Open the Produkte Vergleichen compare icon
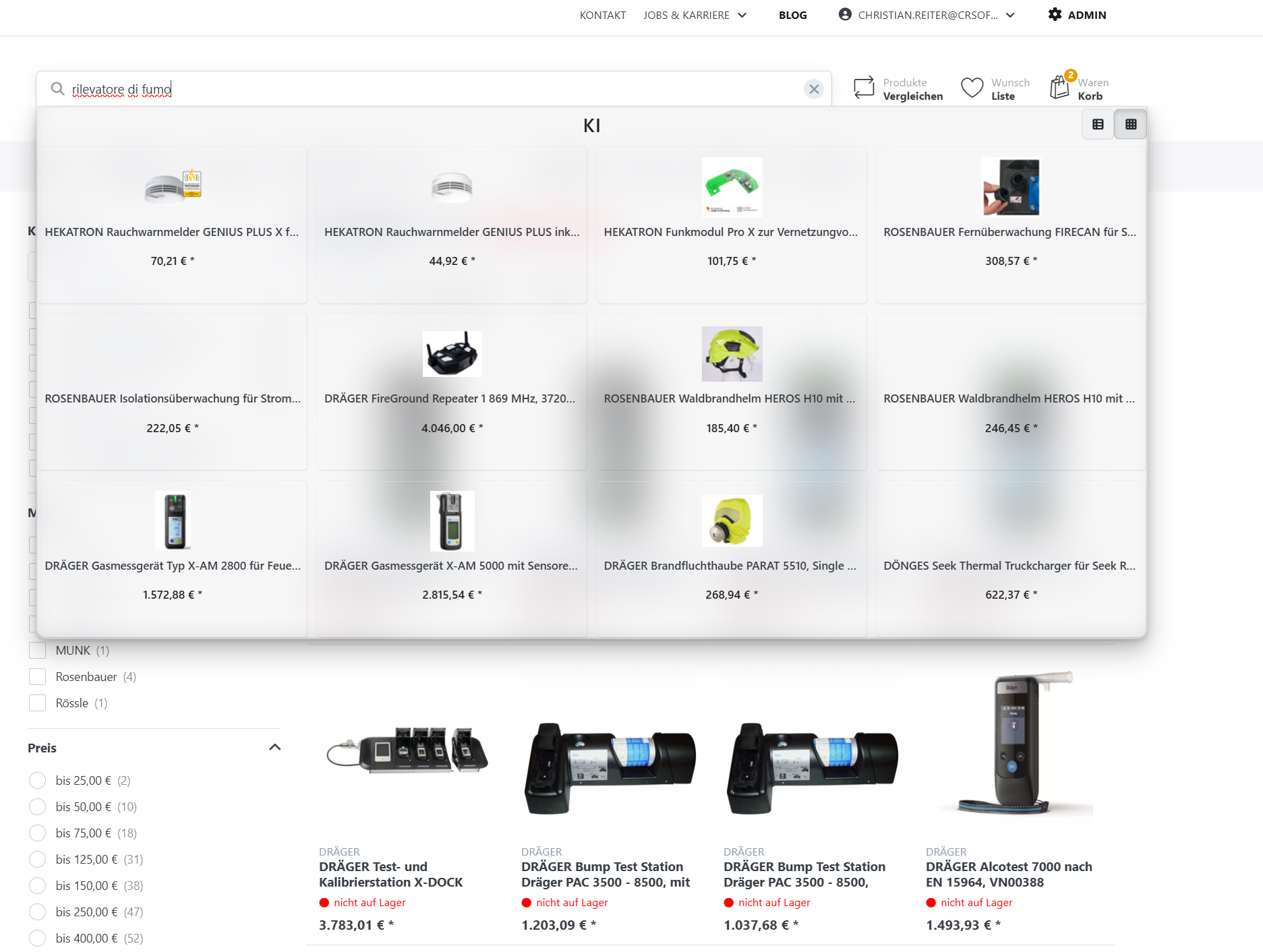This screenshot has height=952, width=1263. [x=864, y=88]
